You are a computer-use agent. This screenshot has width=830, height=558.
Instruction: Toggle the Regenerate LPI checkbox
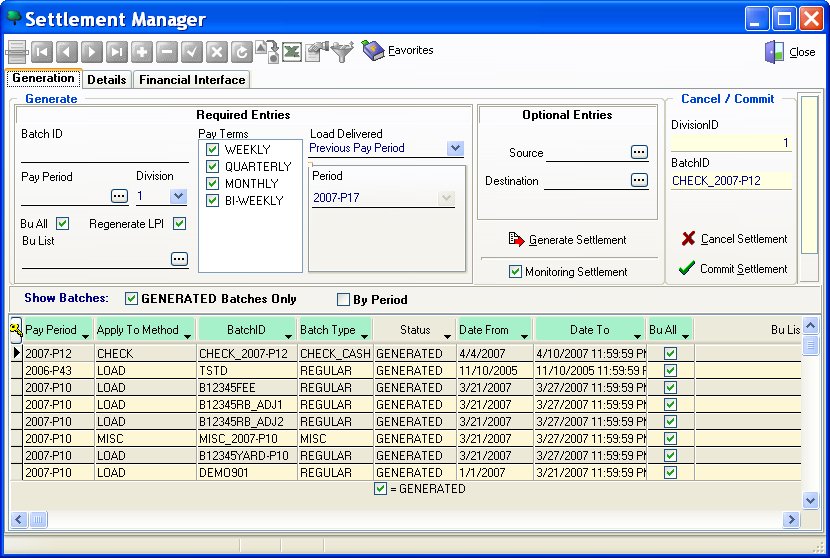[180, 224]
